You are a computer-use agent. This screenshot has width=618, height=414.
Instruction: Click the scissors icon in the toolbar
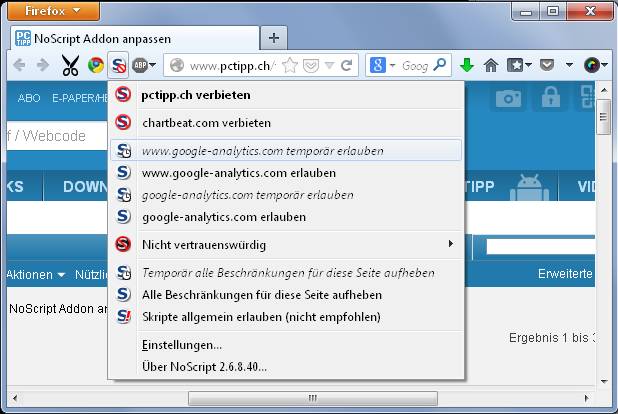[x=71, y=65]
